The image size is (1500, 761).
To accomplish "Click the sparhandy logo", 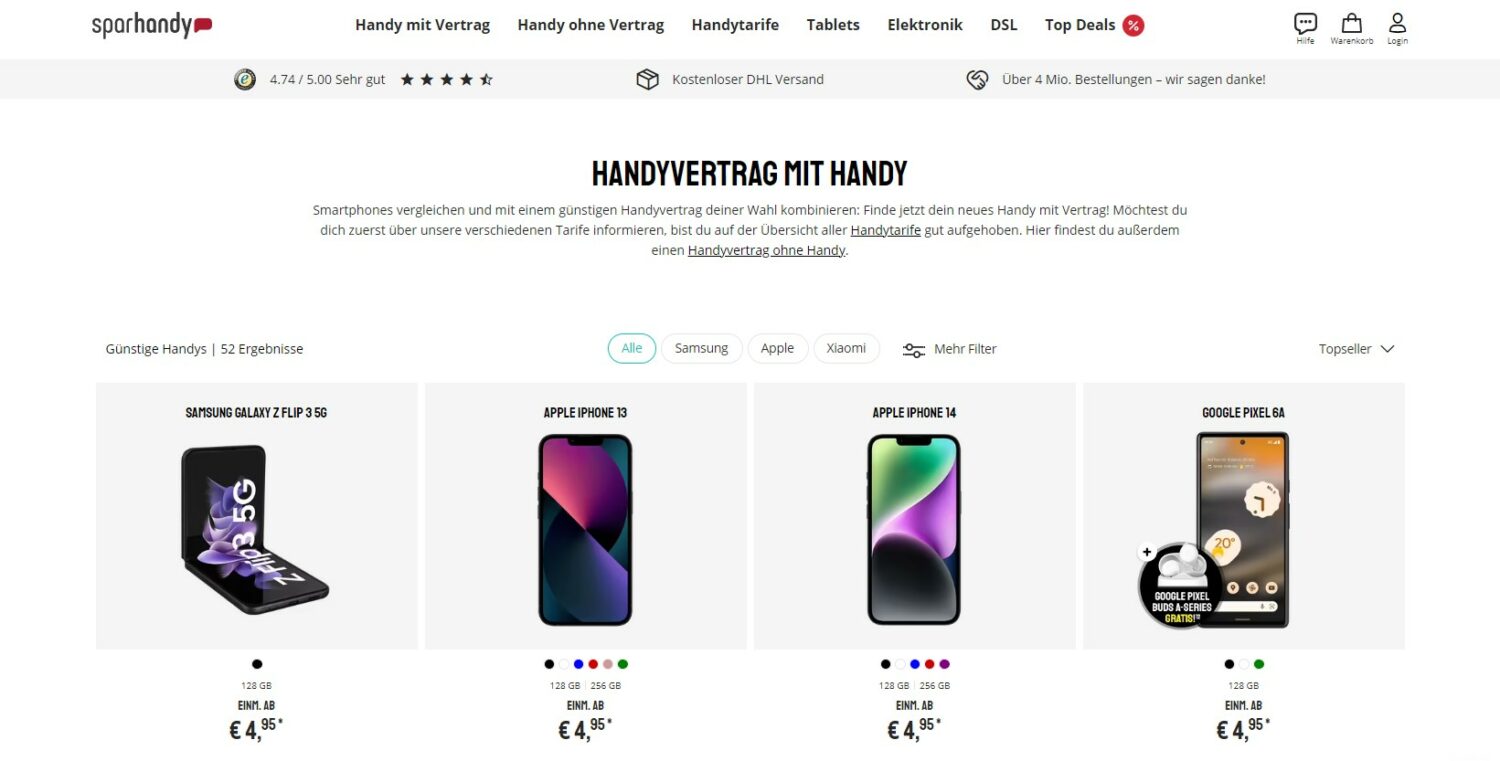I will pos(152,25).
